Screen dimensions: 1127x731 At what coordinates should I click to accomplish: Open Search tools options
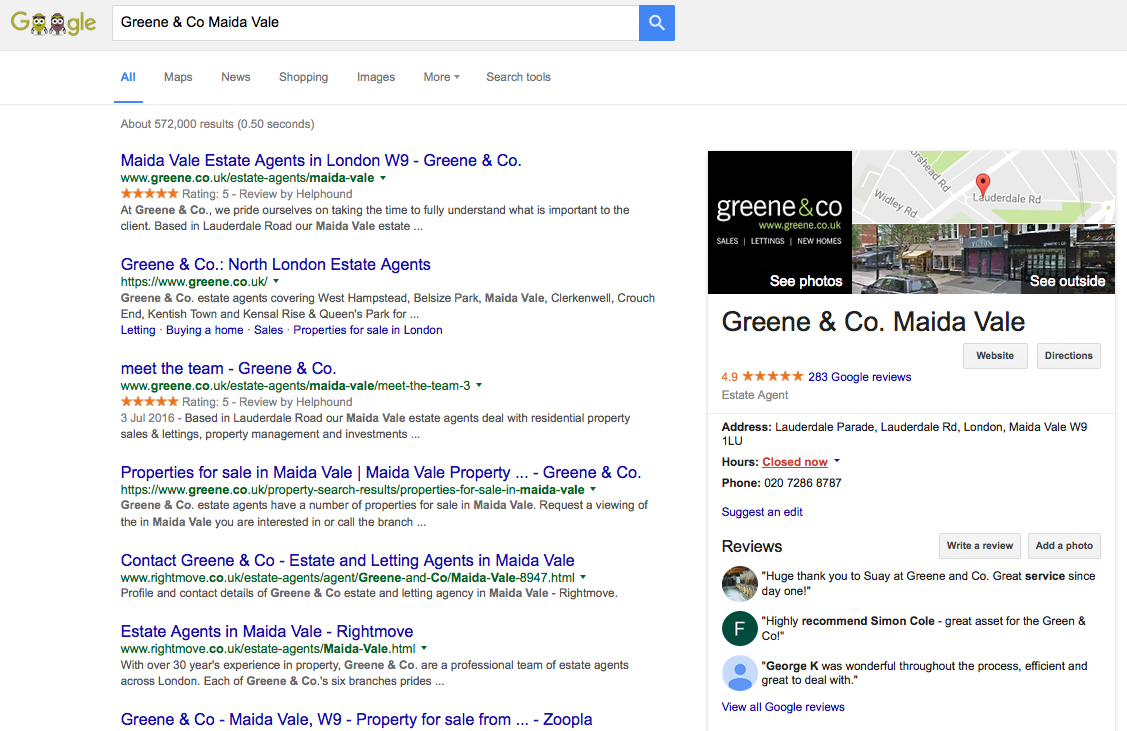point(518,77)
